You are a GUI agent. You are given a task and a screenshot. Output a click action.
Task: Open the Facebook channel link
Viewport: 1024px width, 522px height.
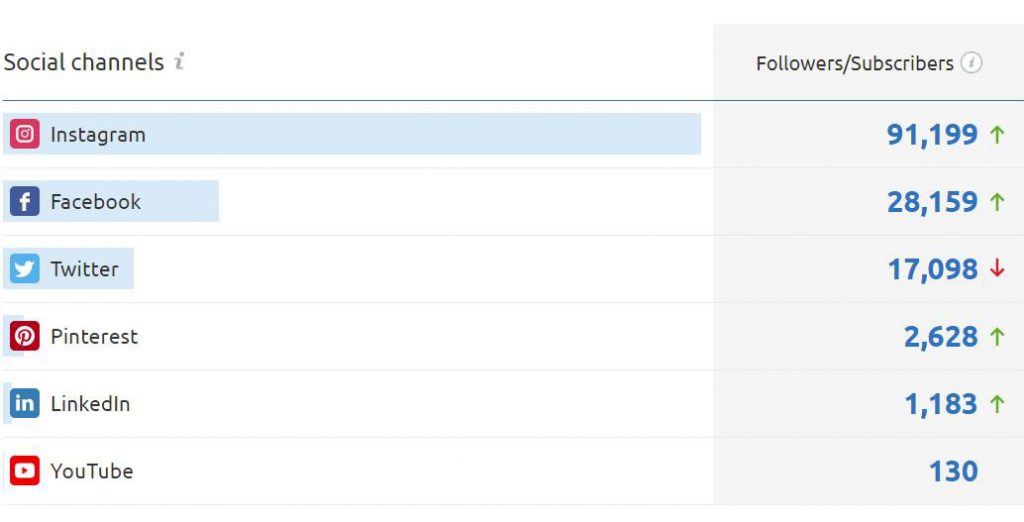(96, 202)
